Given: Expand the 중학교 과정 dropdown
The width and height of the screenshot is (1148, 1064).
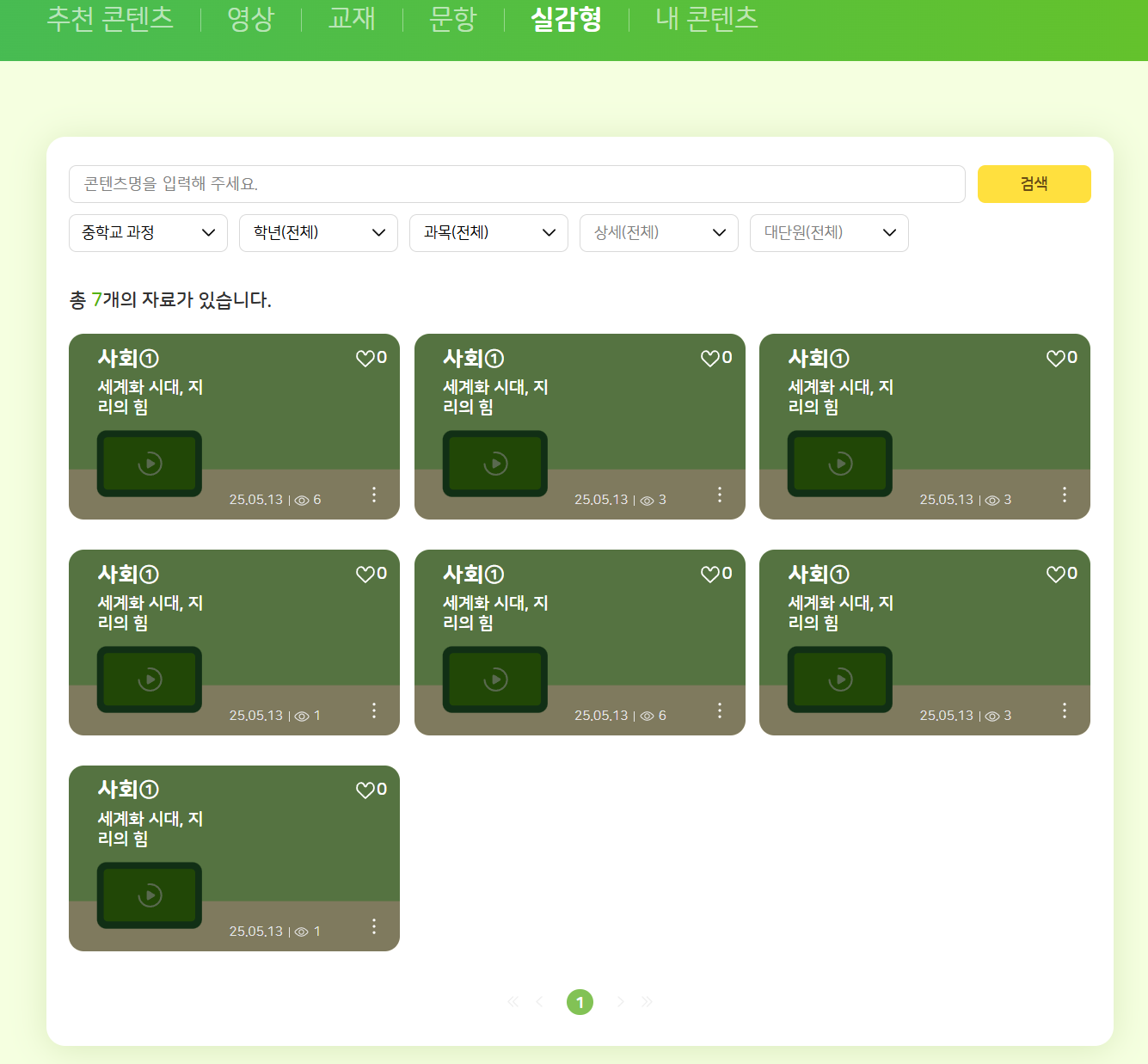Looking at the screenshot, I should tap(148, 233).
